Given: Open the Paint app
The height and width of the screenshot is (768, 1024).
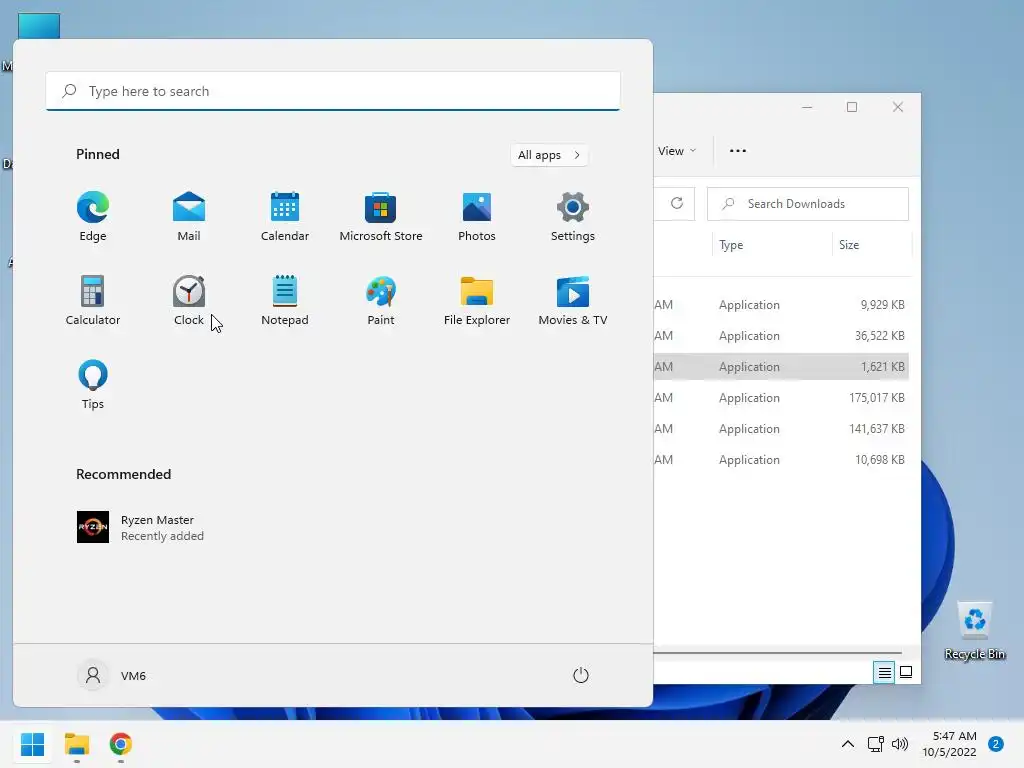Looking at the screenshot, I should point(381,301).
